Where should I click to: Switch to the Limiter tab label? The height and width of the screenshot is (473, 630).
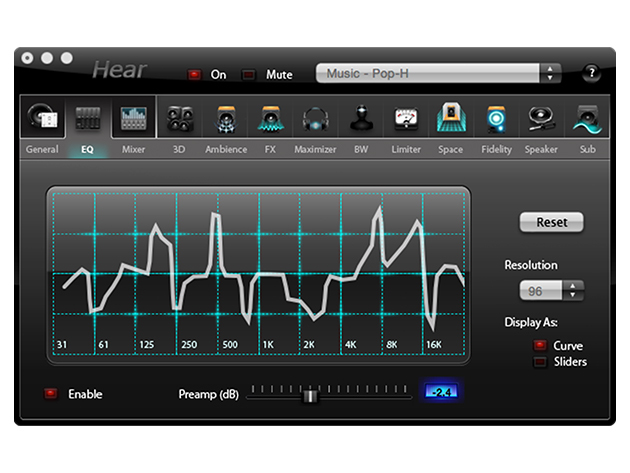[x=406, y=149]
